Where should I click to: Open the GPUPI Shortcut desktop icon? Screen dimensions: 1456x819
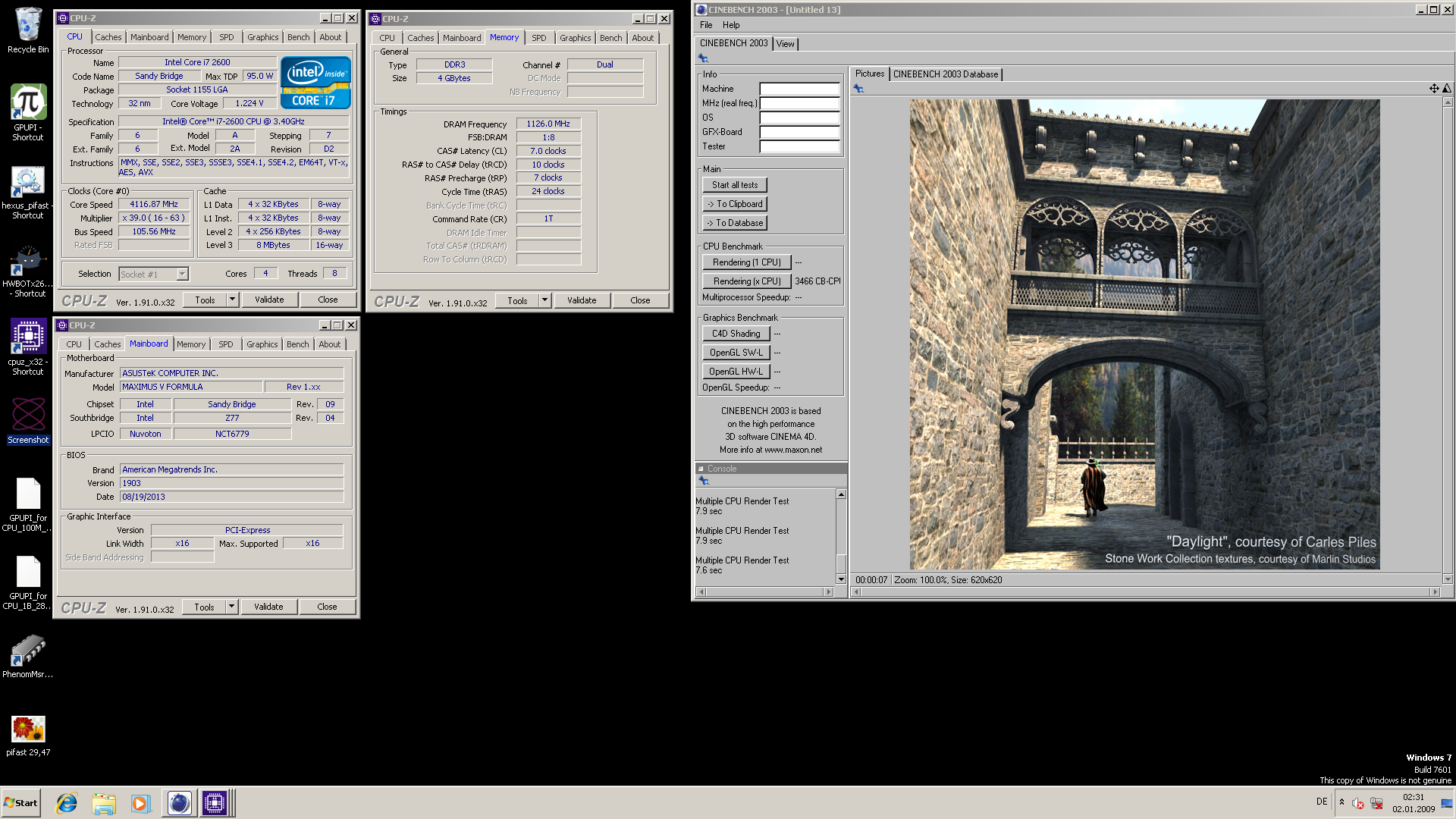coord(28,112)
